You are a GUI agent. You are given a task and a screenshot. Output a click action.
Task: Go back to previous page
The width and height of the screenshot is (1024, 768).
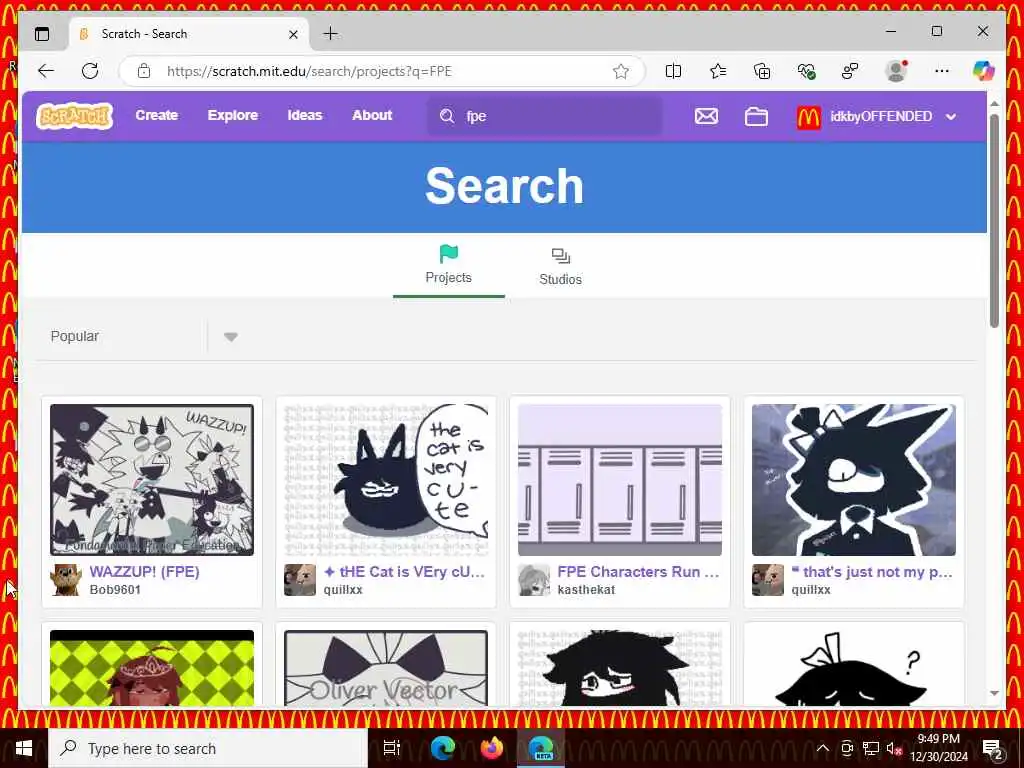click(46, 71)
